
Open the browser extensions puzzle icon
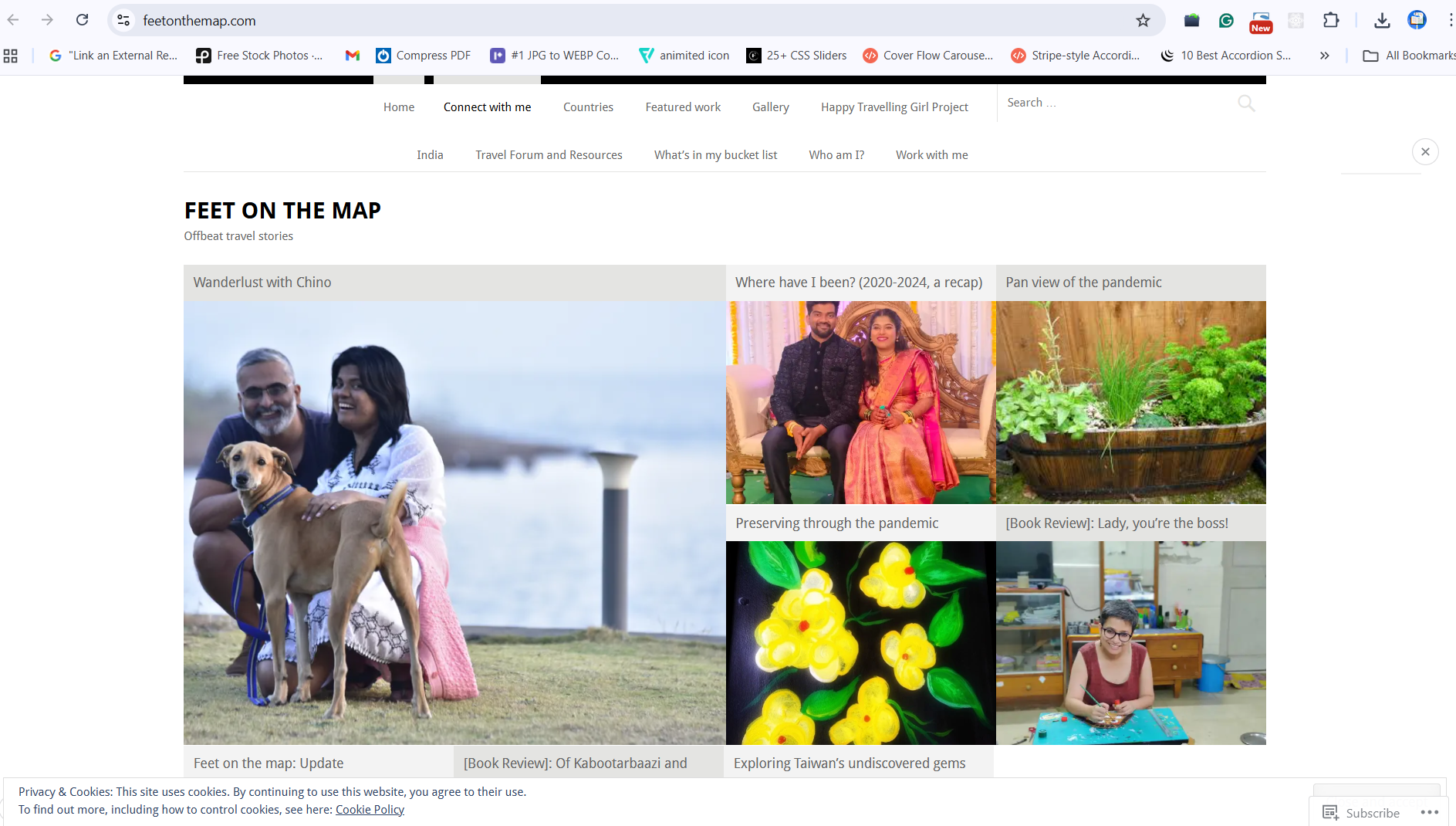1331,20
